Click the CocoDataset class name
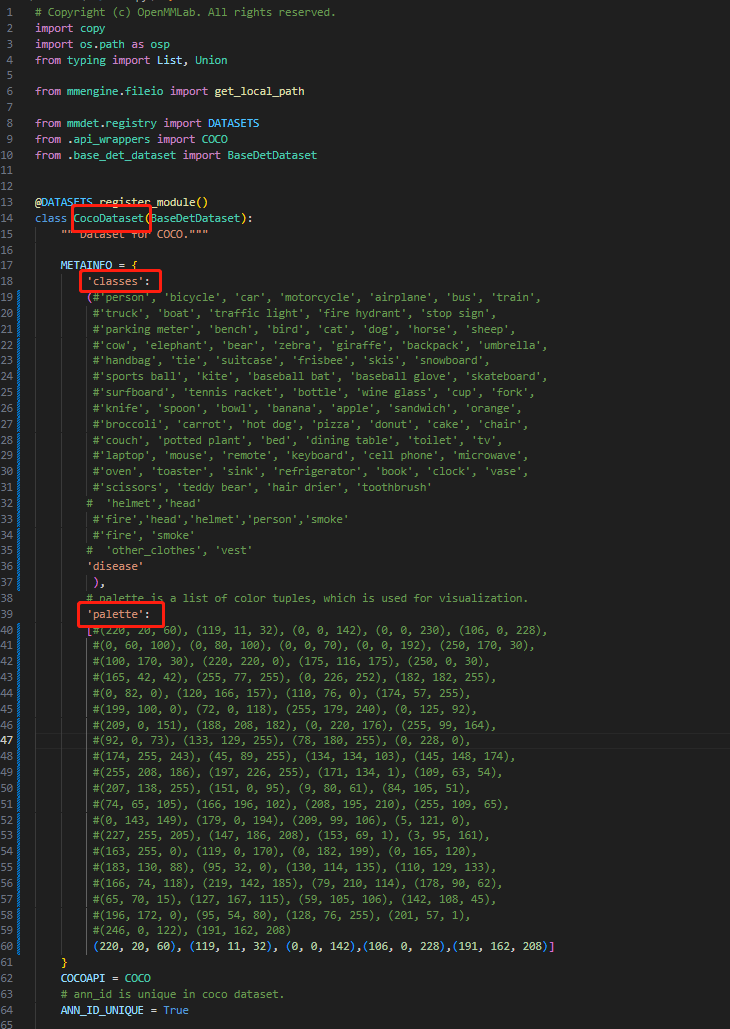 pos(108,218)
